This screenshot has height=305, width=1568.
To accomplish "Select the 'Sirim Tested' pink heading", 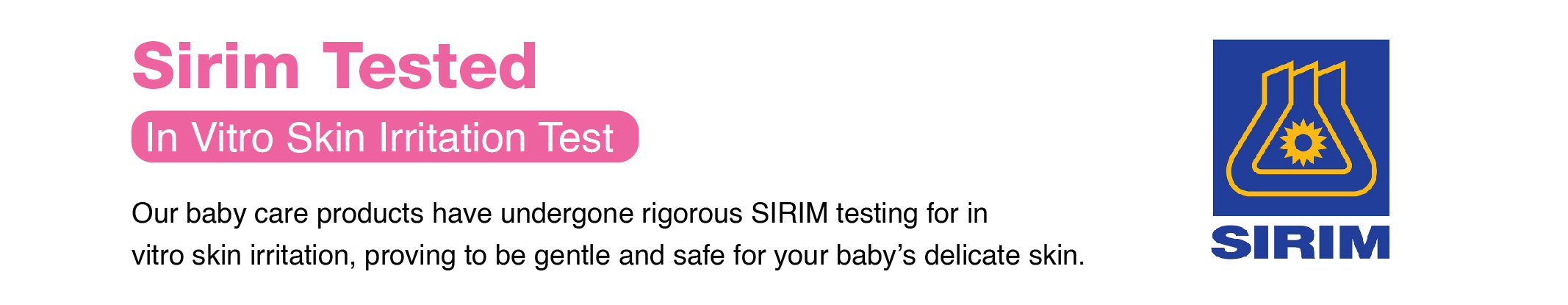I will [x=335, y=67].
